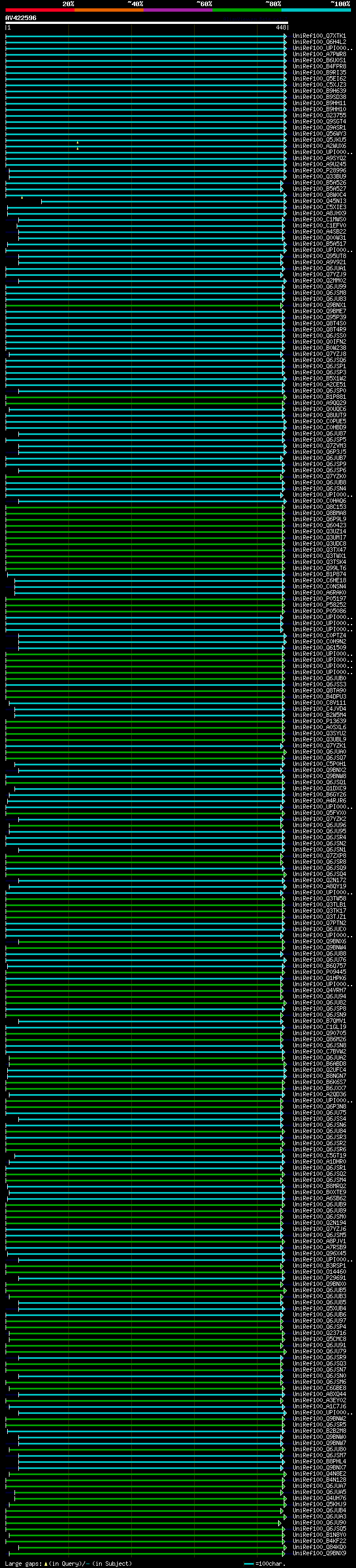Click hit label UniRef100_Q9SGT4
The image size is (356, 1568).
coord(319,121)
